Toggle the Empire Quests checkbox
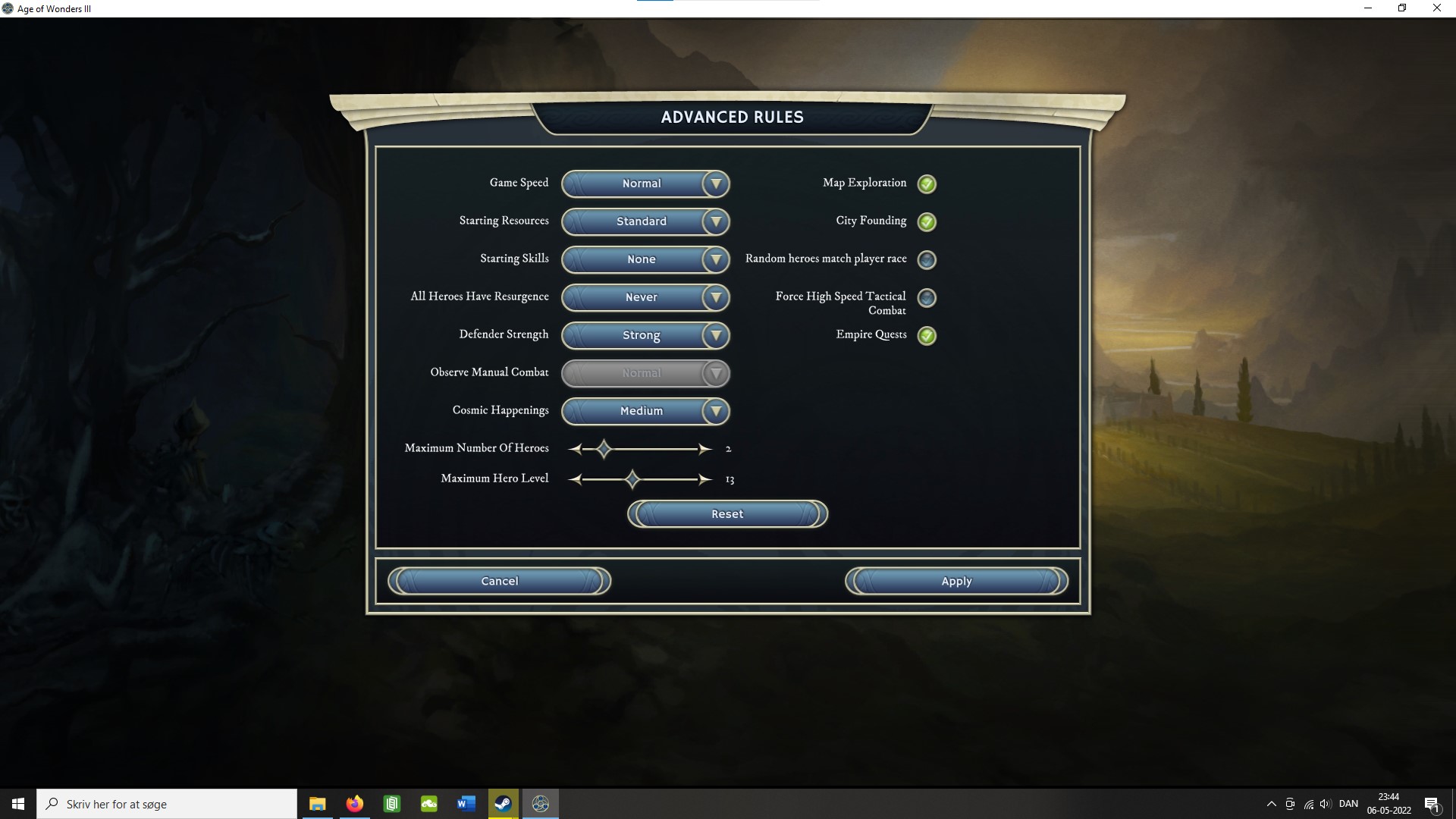 pyautogui.click(x=927, y=335)
